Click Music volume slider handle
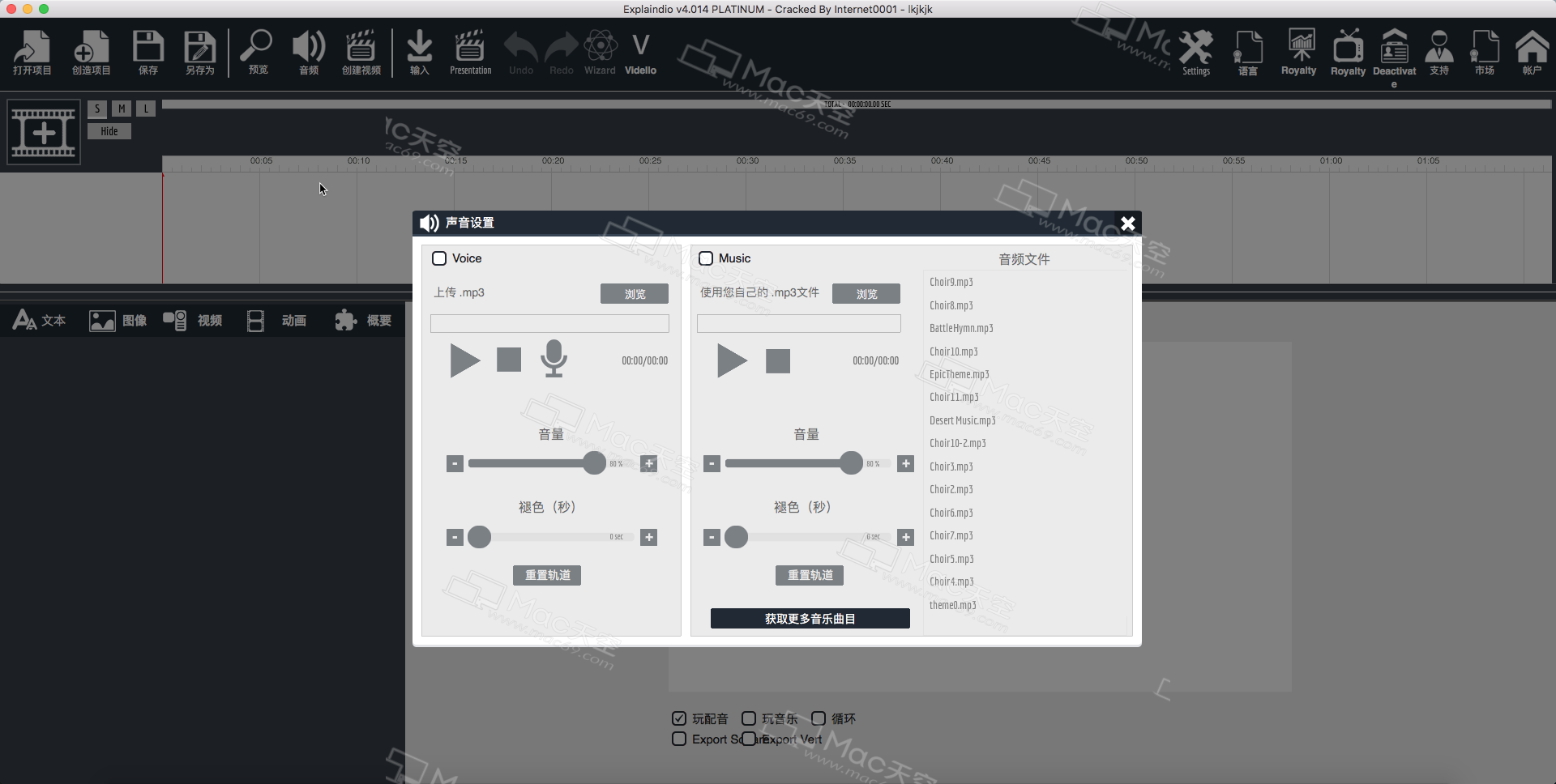The image size is (1556, 784). [851, 463]
